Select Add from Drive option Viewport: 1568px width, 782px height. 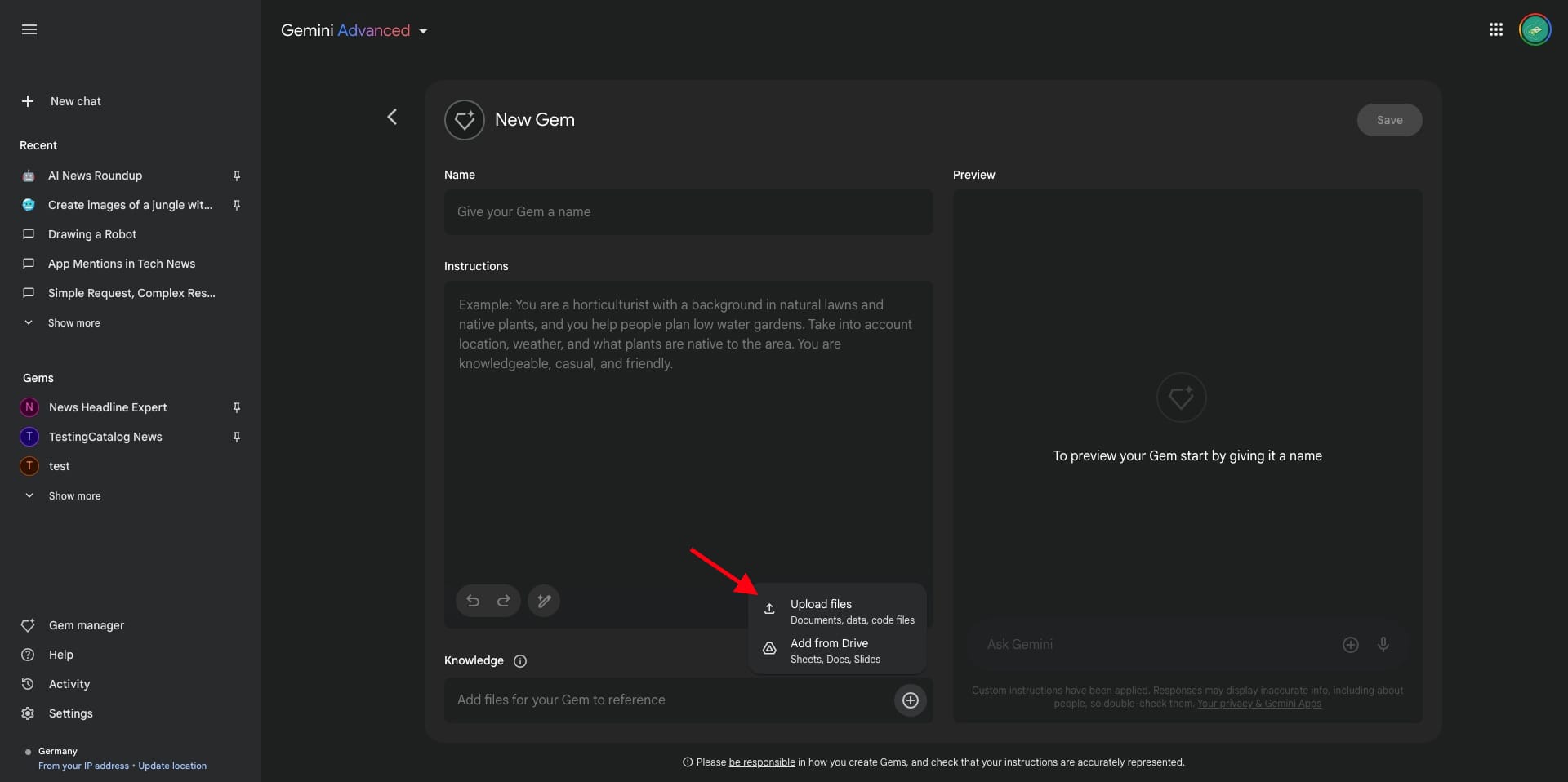(838, 651)
